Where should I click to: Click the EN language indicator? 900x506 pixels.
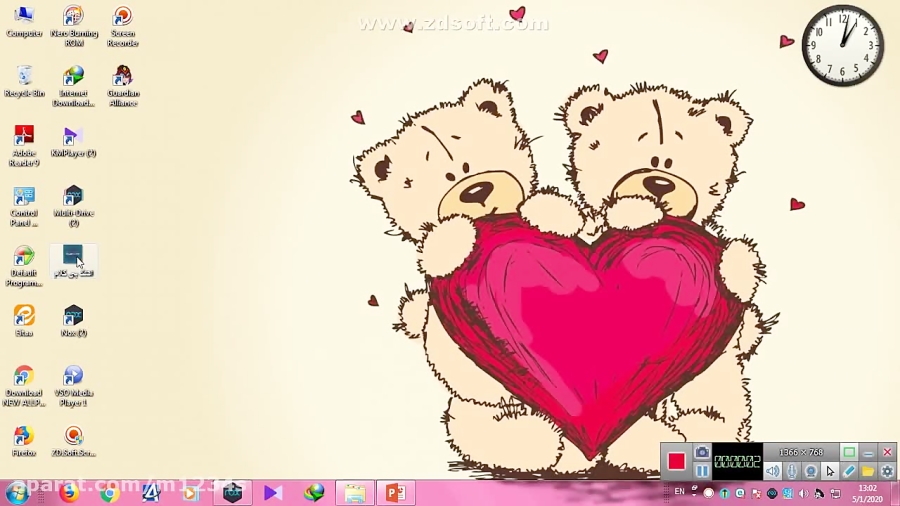(x=679, y=492)
